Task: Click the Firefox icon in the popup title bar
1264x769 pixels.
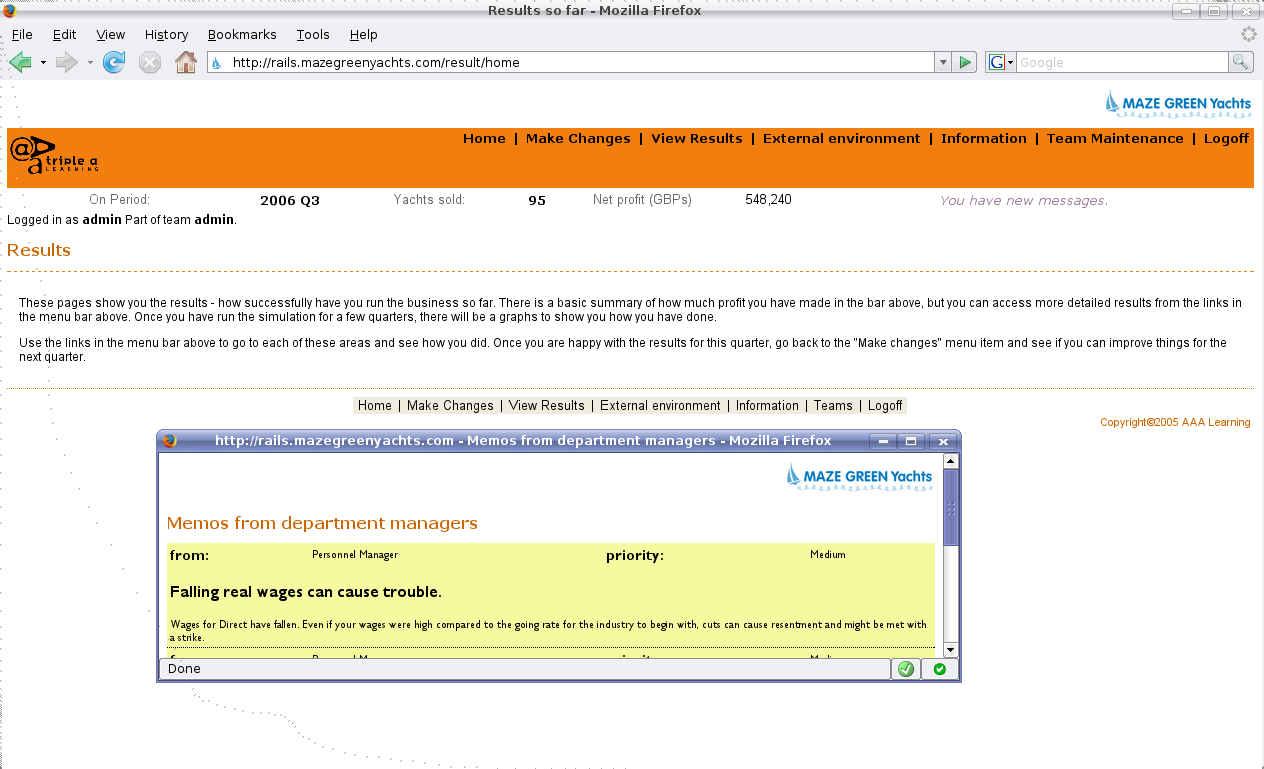Action: [168, 440]
